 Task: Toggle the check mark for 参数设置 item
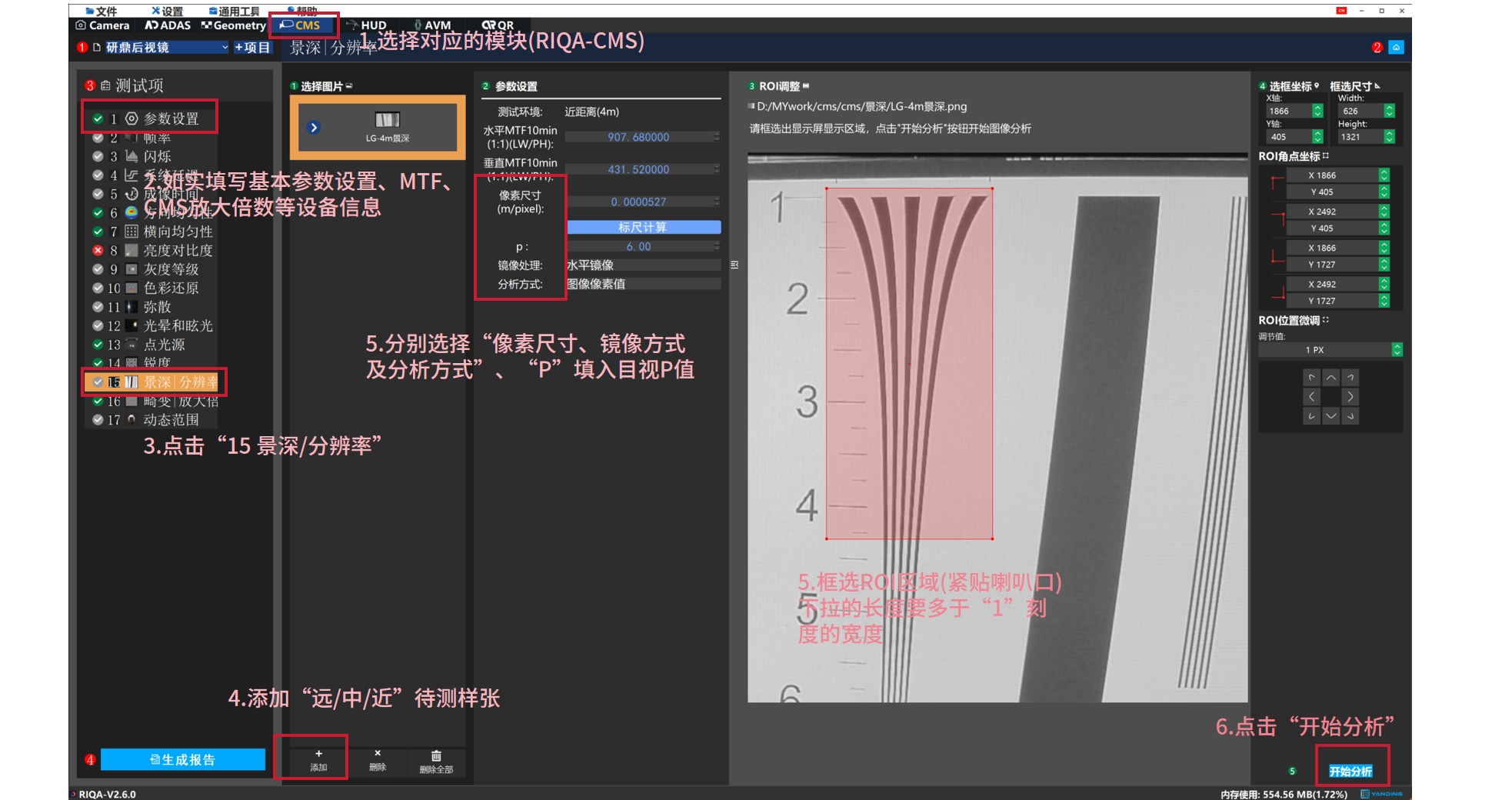pos(98,119)
